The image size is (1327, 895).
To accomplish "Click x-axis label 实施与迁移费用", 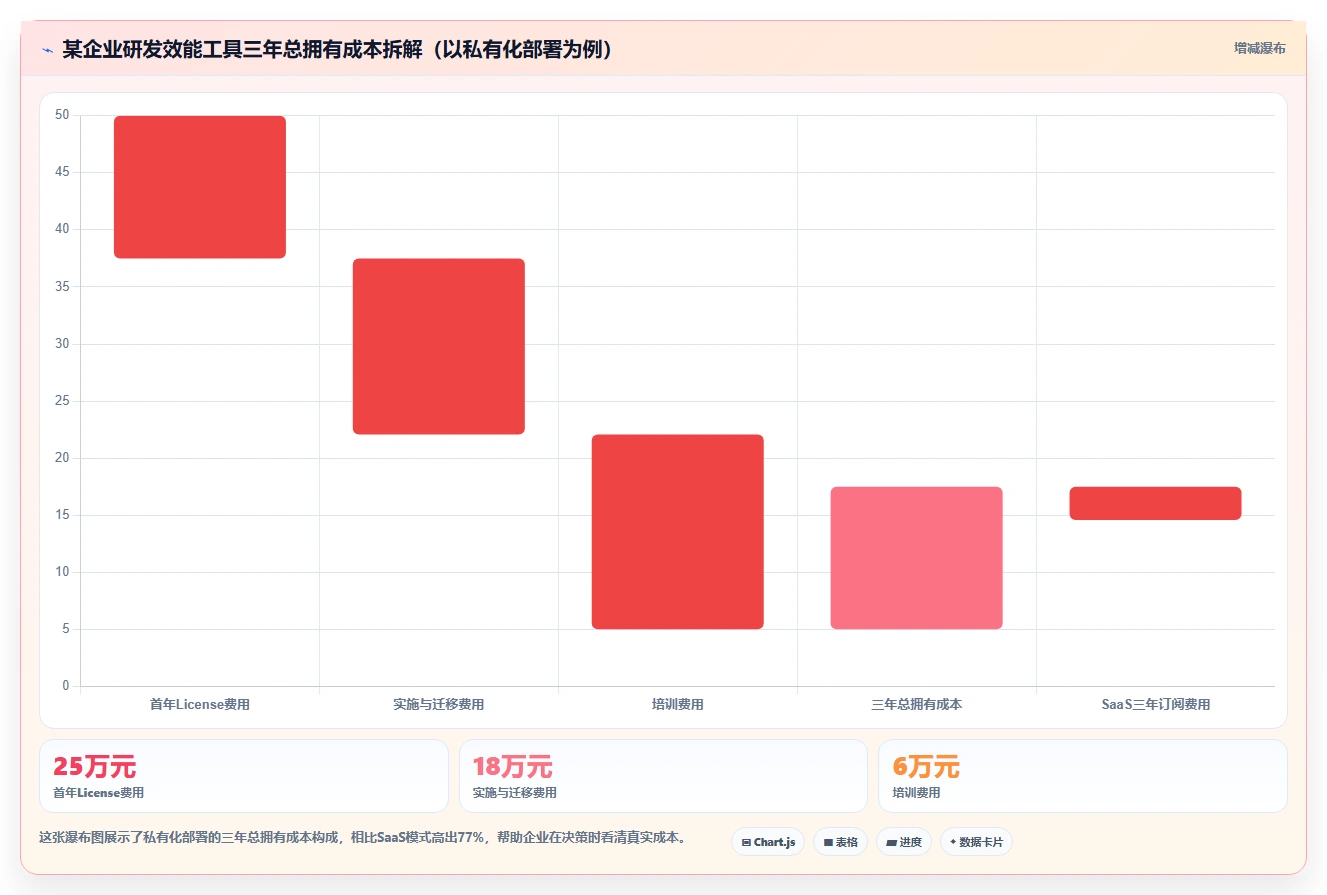I will [439, 704].
